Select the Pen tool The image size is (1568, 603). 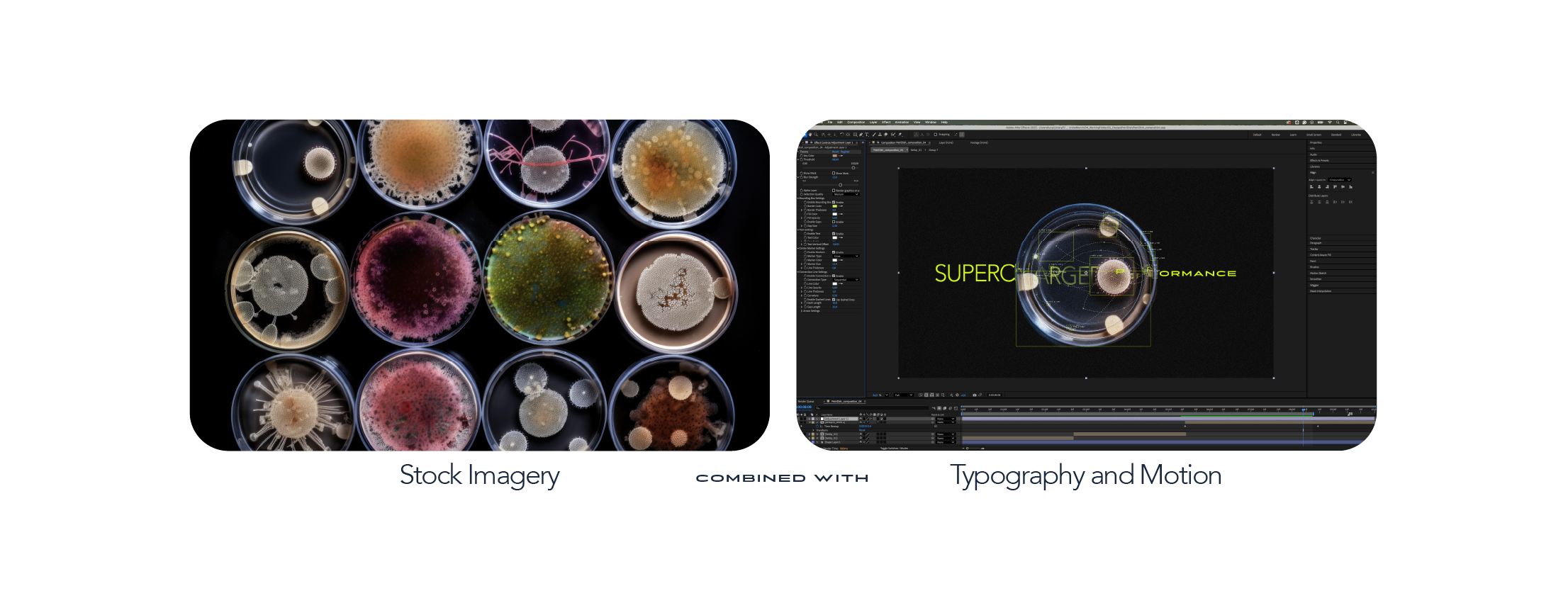(861, 135)
